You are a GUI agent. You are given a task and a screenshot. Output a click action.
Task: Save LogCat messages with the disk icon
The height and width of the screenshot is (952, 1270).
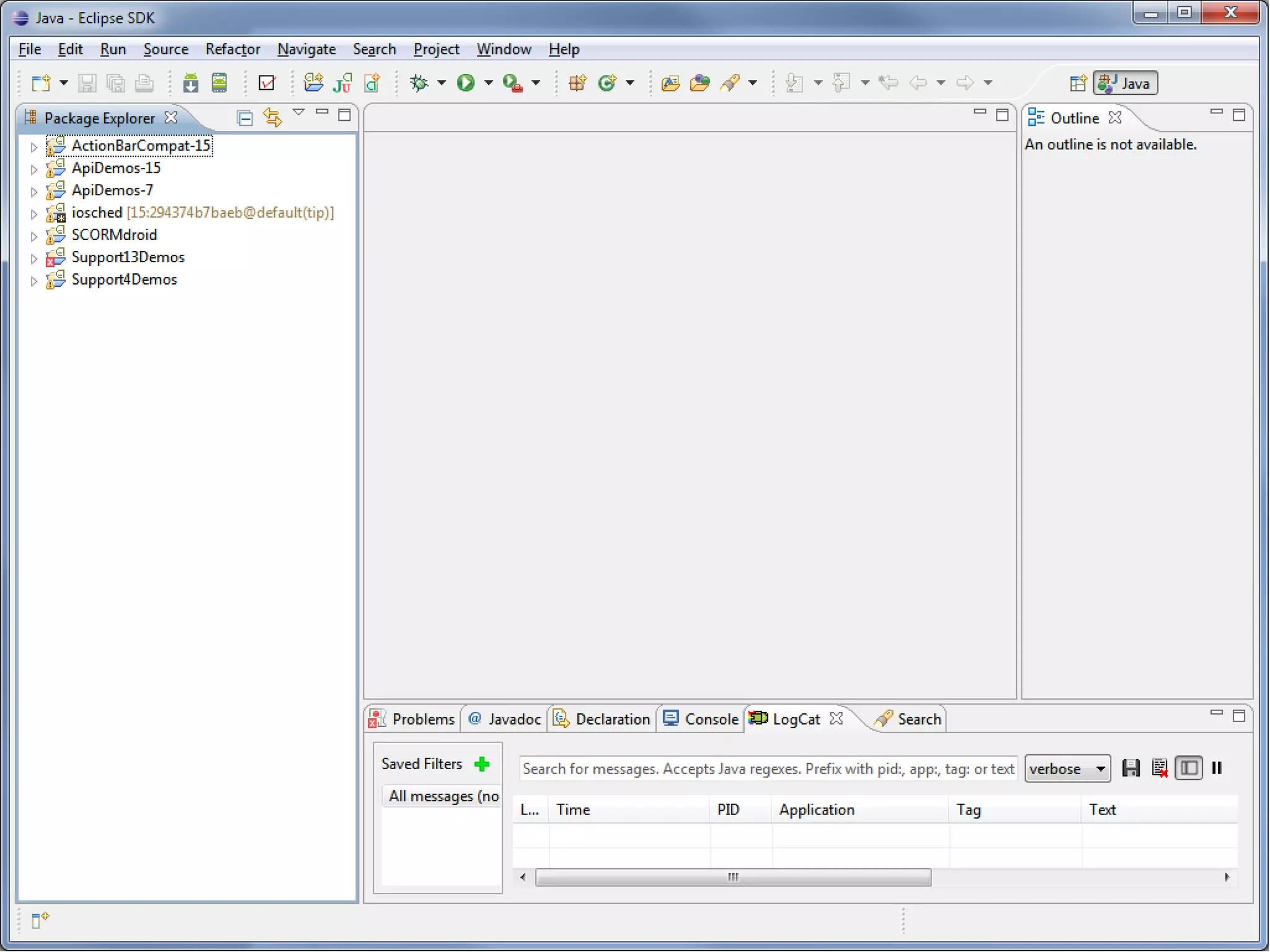click(x=1130, y=768)
